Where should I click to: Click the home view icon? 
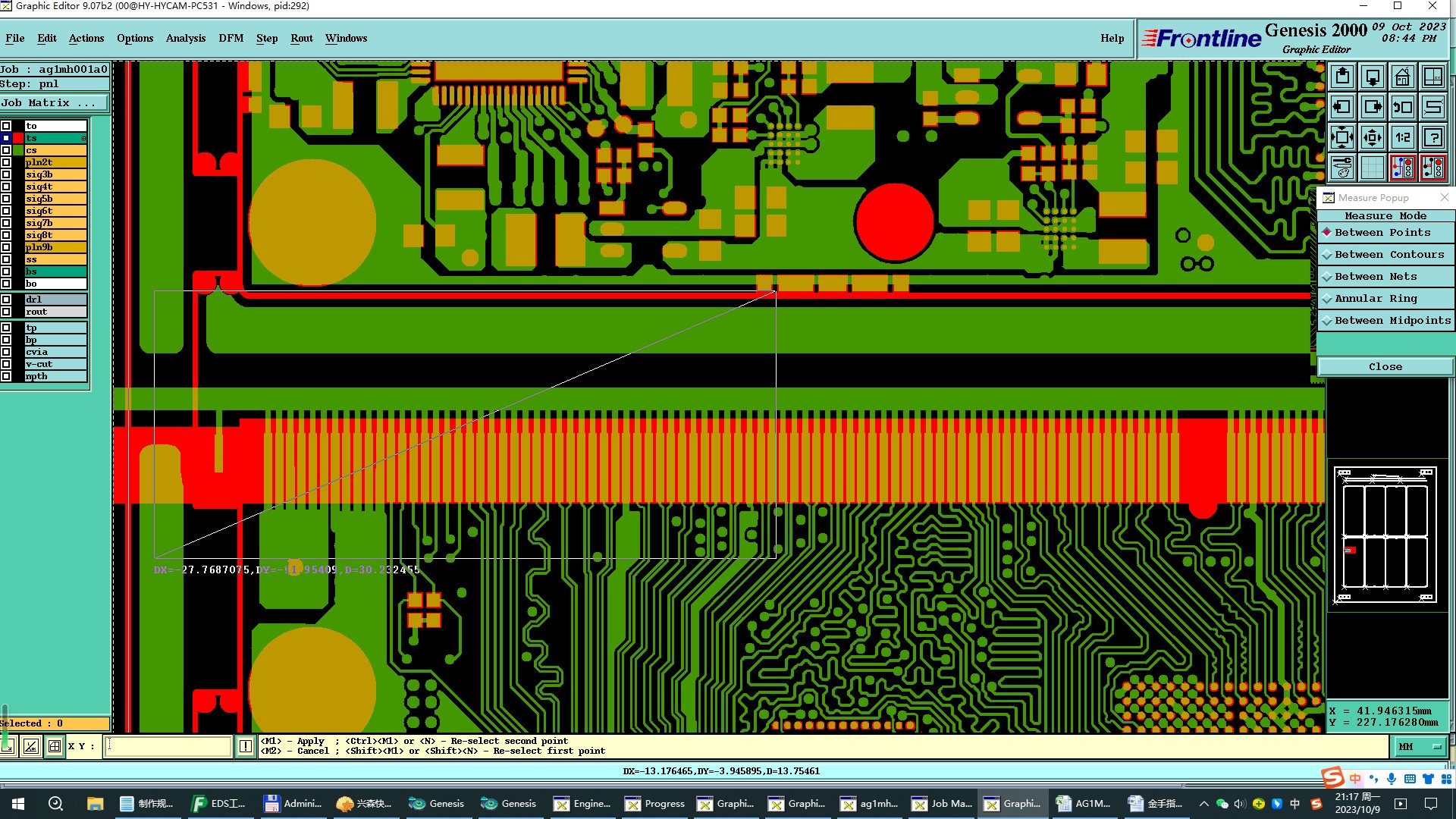(x=1403, y=77)
